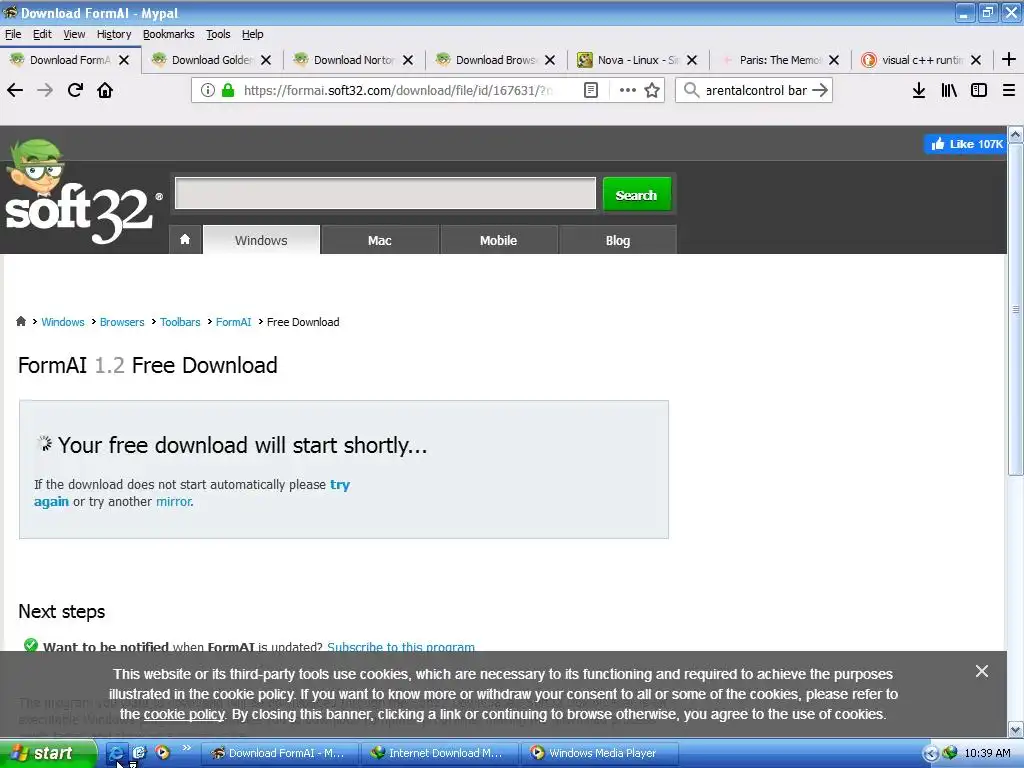Open the Help menu
Image resolution: width=1024 pixels, height=768 pixels.
(x=252, y=34)
